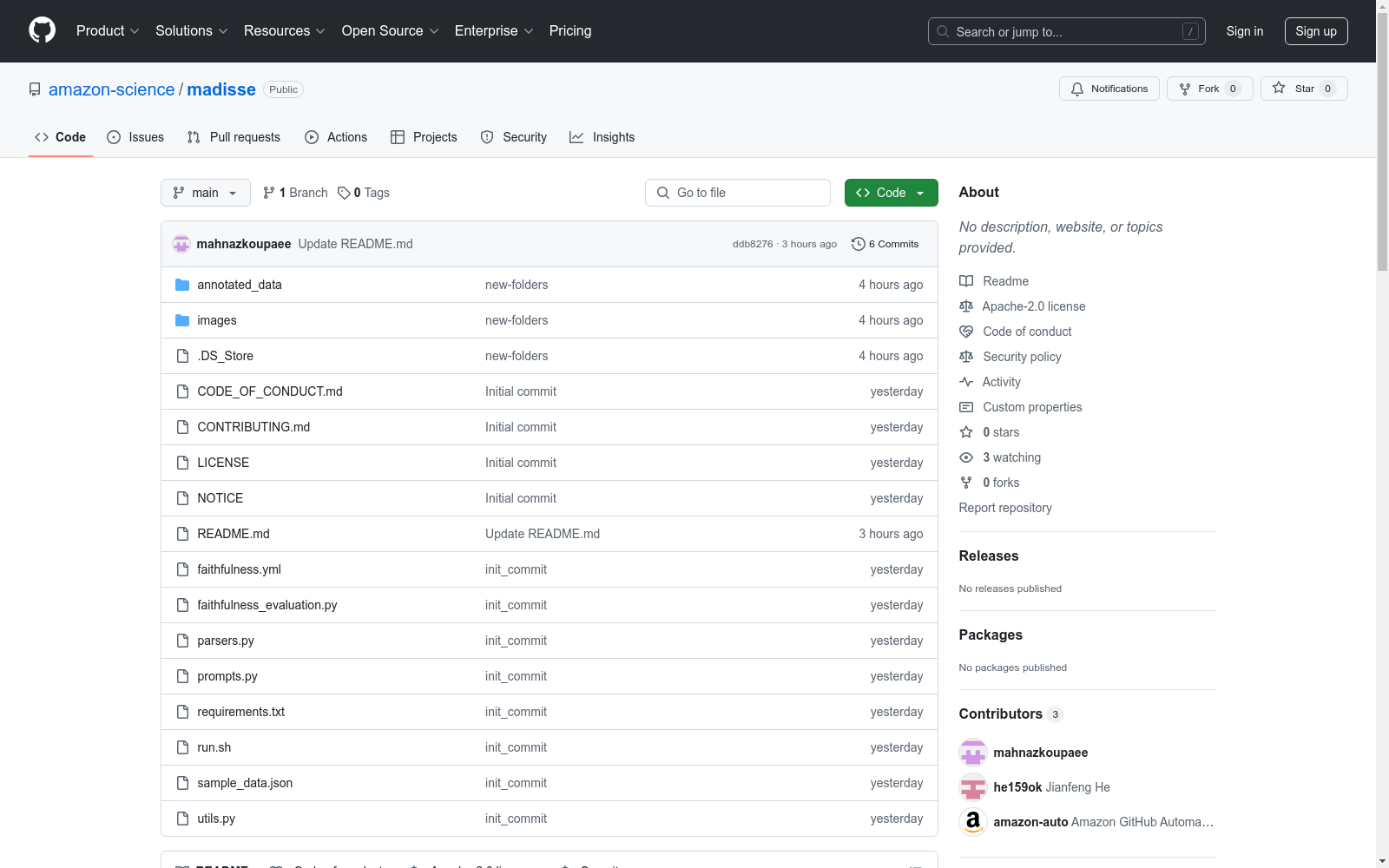Open the ddb8276 commit hash
1389x868 pixels.
753,244
